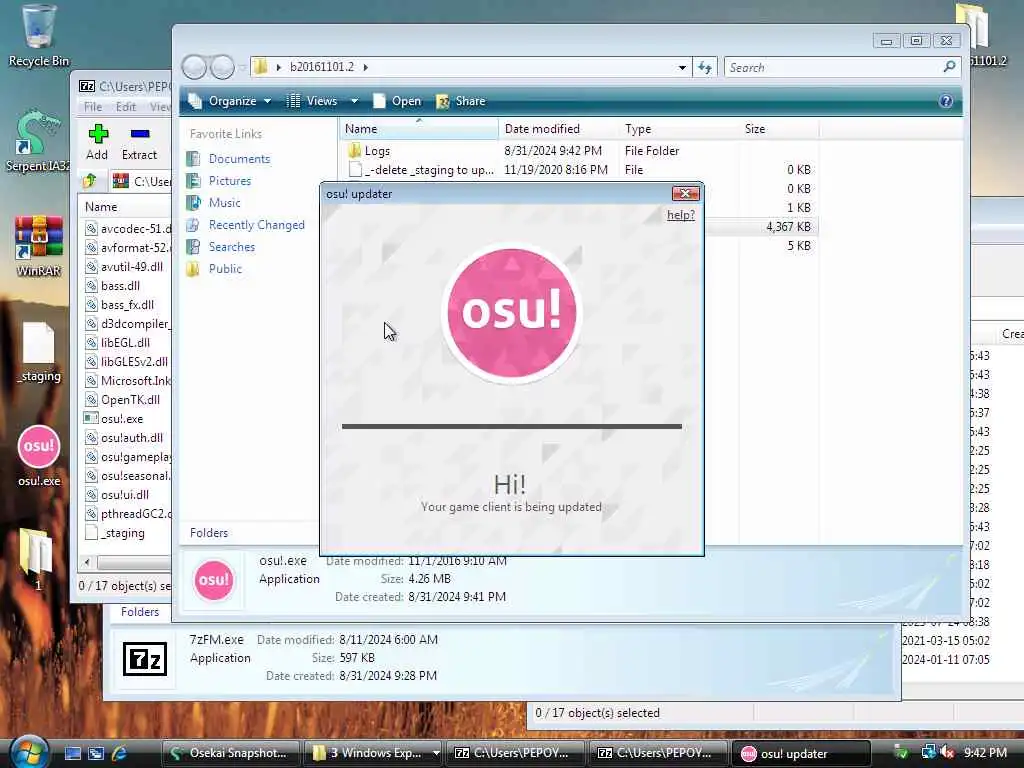1024x768 pixels.
Task: Select the folder named 1 on desktop
Action: point(37,559)
